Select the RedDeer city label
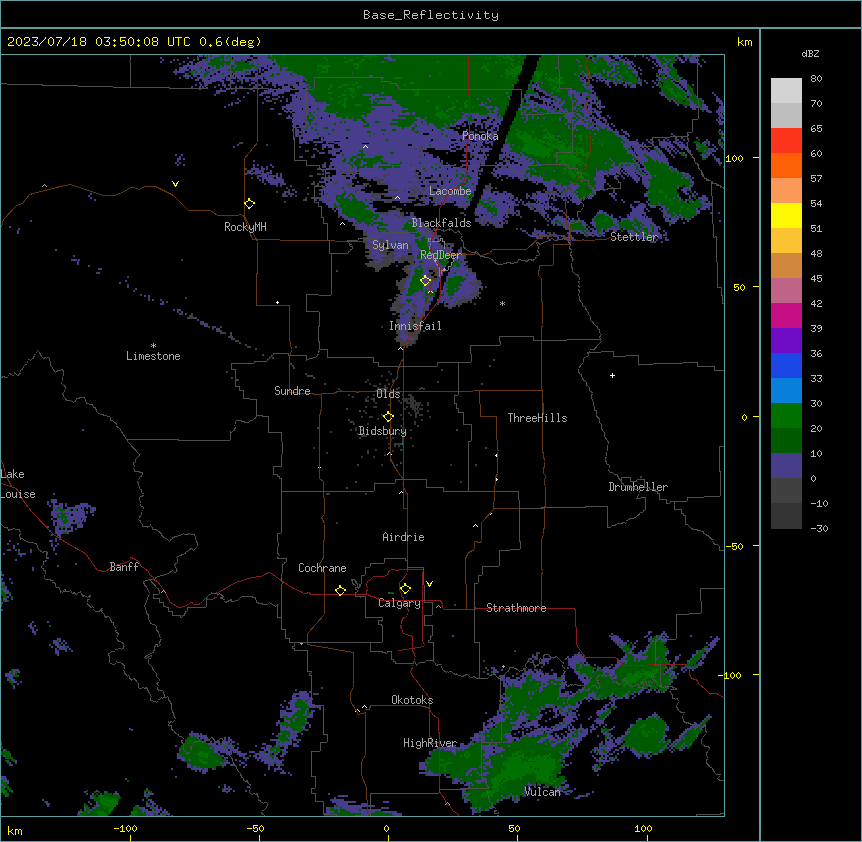This screenshot has width=862, height=842. 440,255
